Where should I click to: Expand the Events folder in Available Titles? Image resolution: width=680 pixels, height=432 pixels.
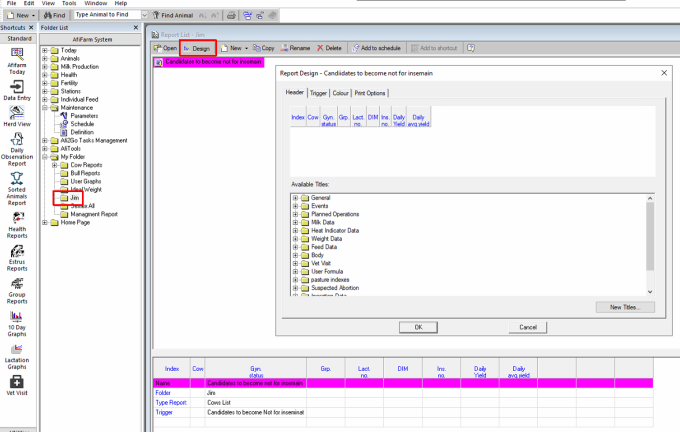pyautogui.click(x=295, y=206)
